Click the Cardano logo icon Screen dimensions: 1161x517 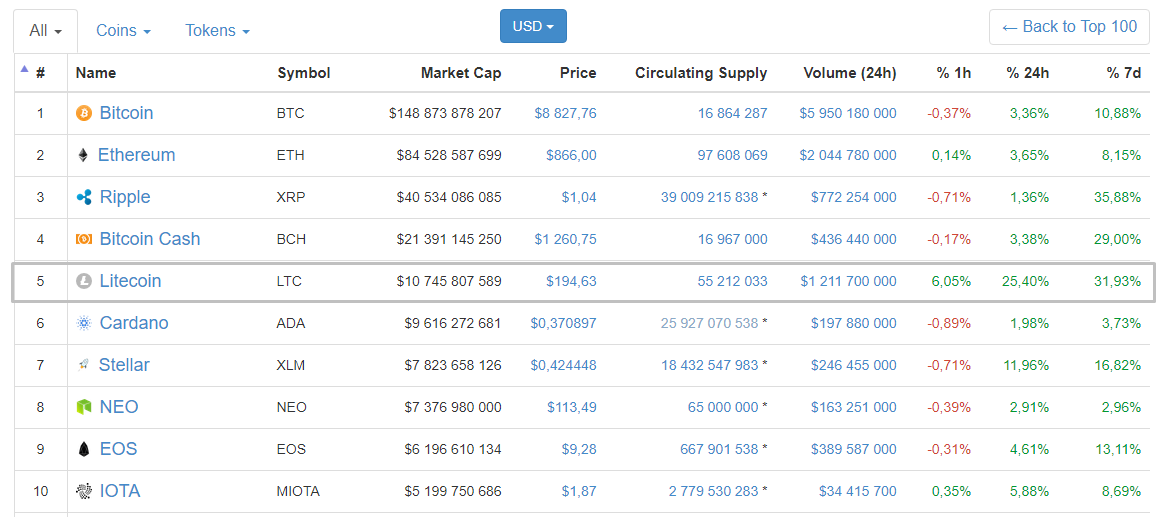coord(84,324)
